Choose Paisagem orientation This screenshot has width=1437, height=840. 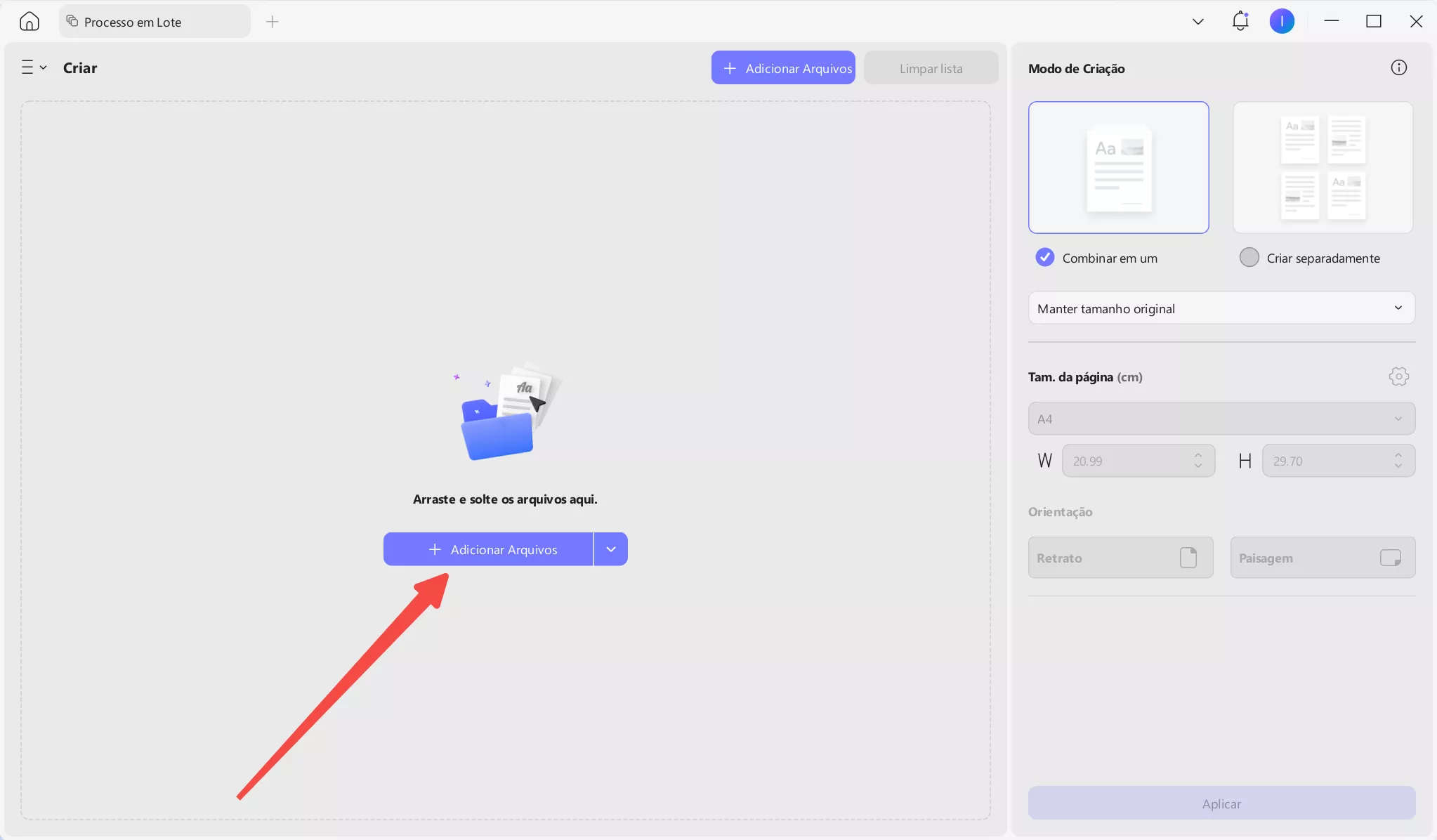pos(1322,558)
